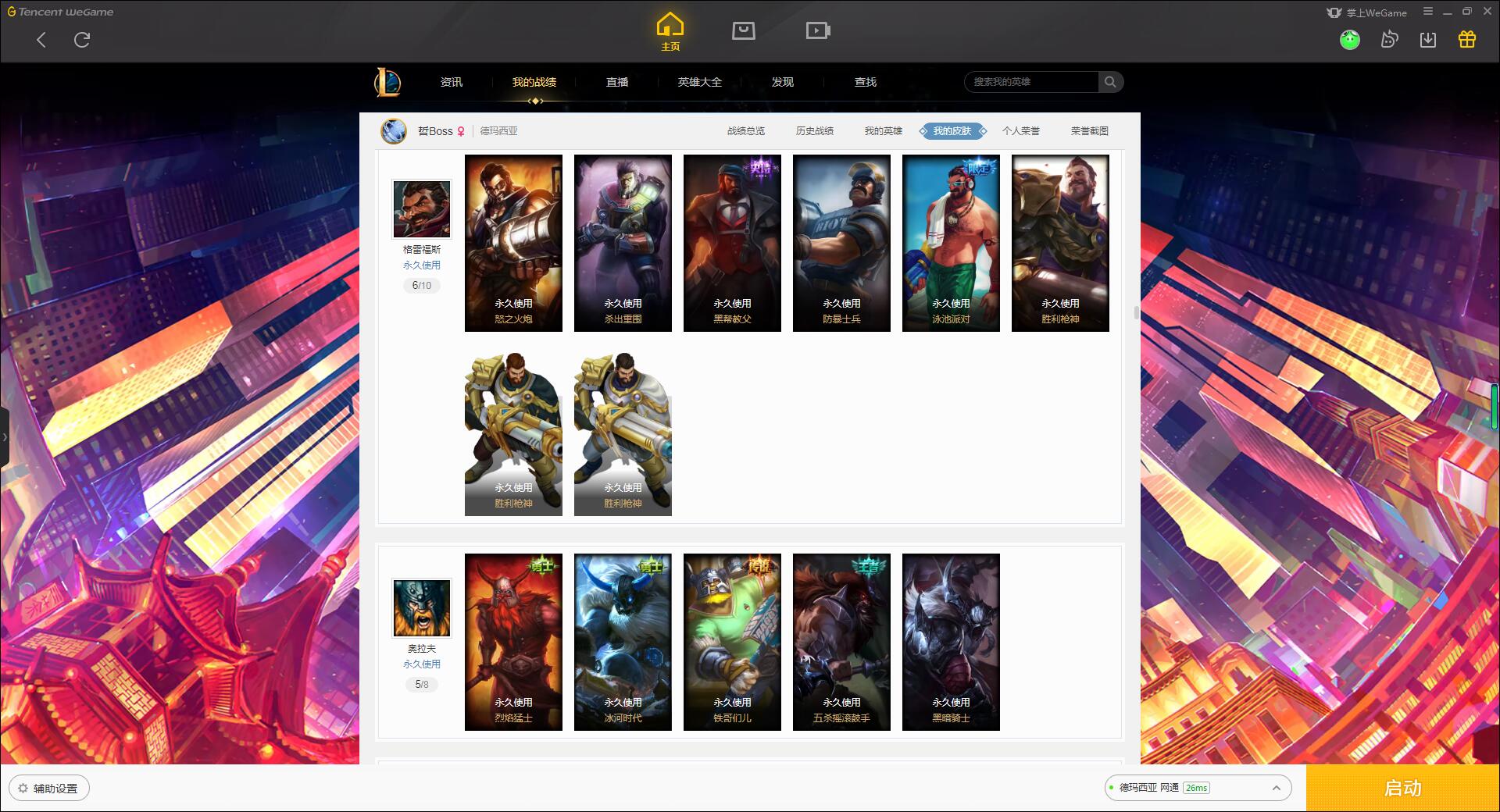Click the 6/10 skin count badge
Viewport: 1500px width, 812px height.
[422, 286]
